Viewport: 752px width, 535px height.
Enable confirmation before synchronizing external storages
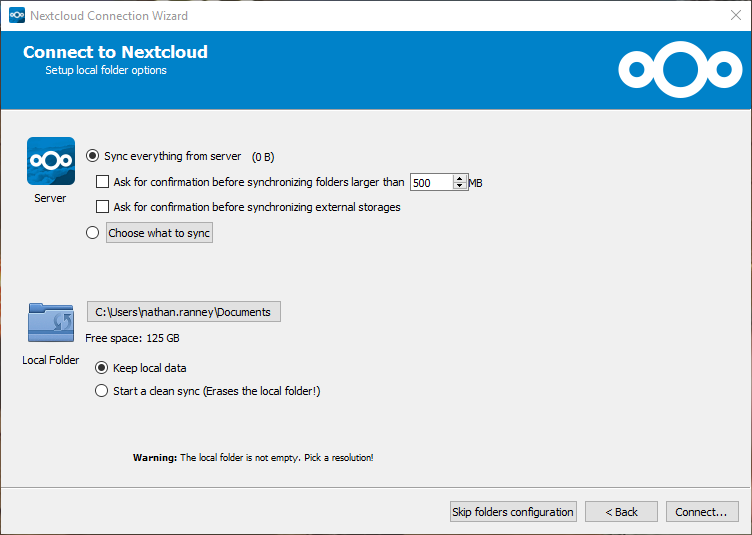coord(102,207)
